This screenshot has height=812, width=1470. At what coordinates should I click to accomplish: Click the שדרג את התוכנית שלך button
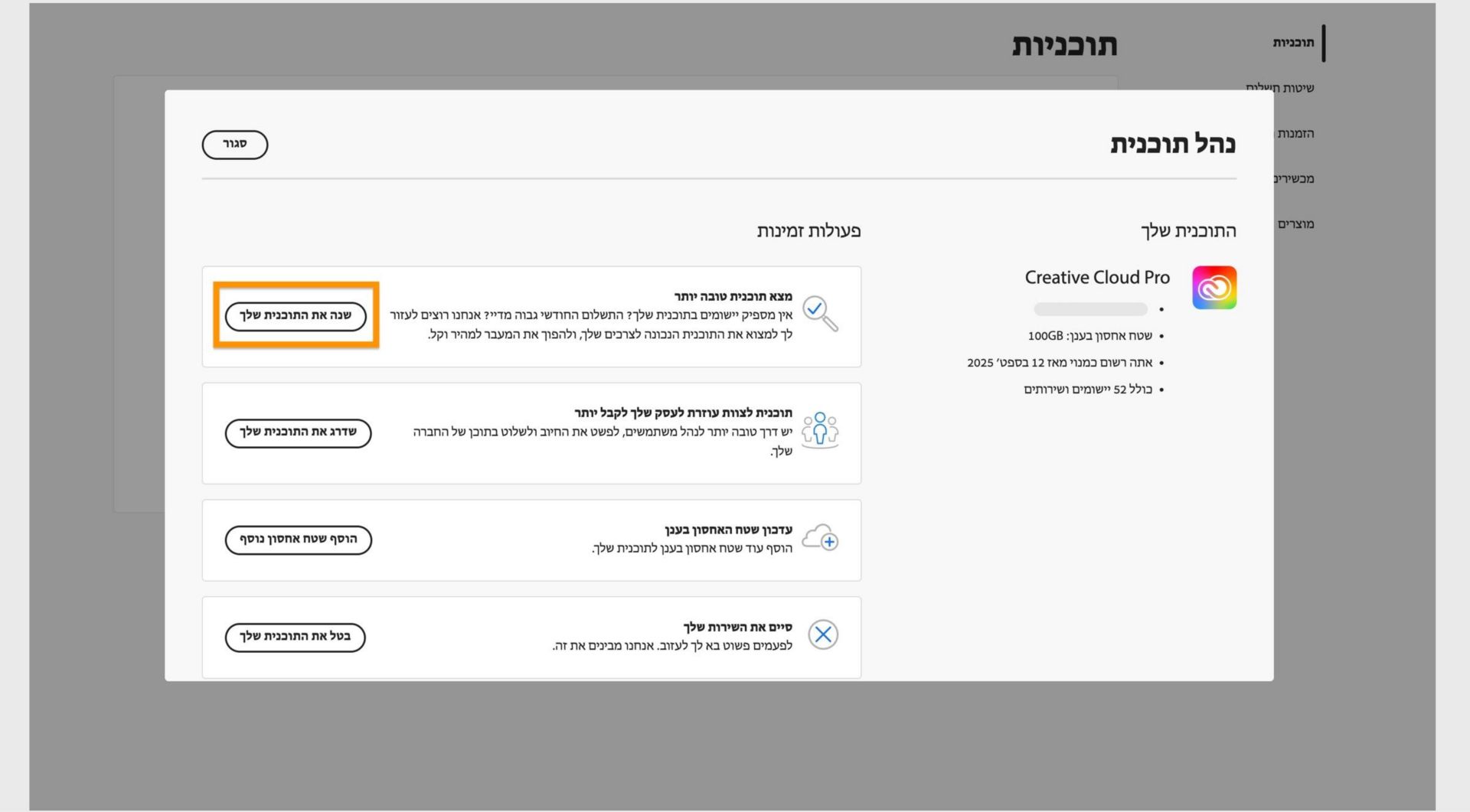[x=298, y=433]
